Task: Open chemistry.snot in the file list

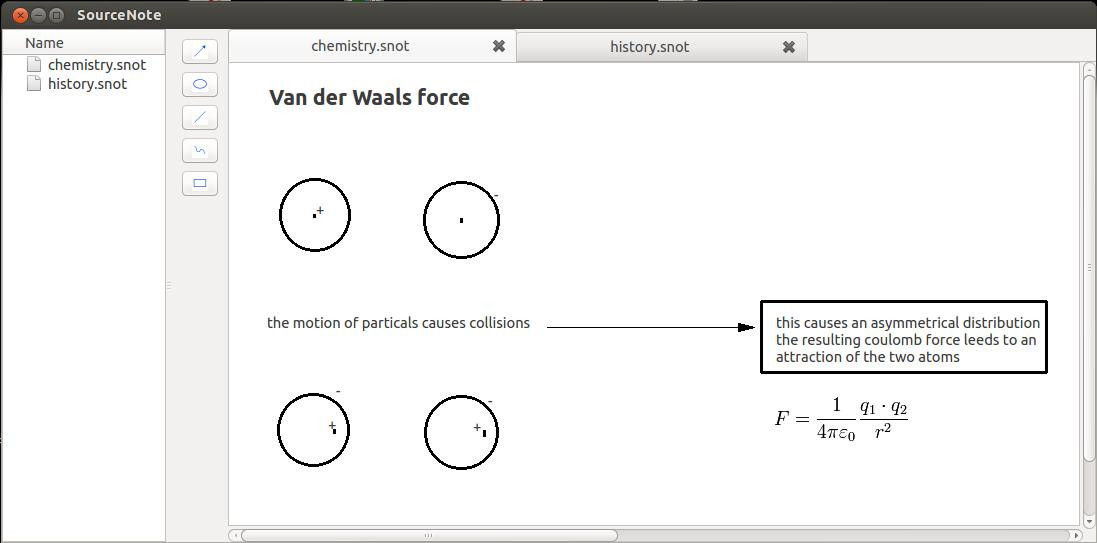Action: 97,65
